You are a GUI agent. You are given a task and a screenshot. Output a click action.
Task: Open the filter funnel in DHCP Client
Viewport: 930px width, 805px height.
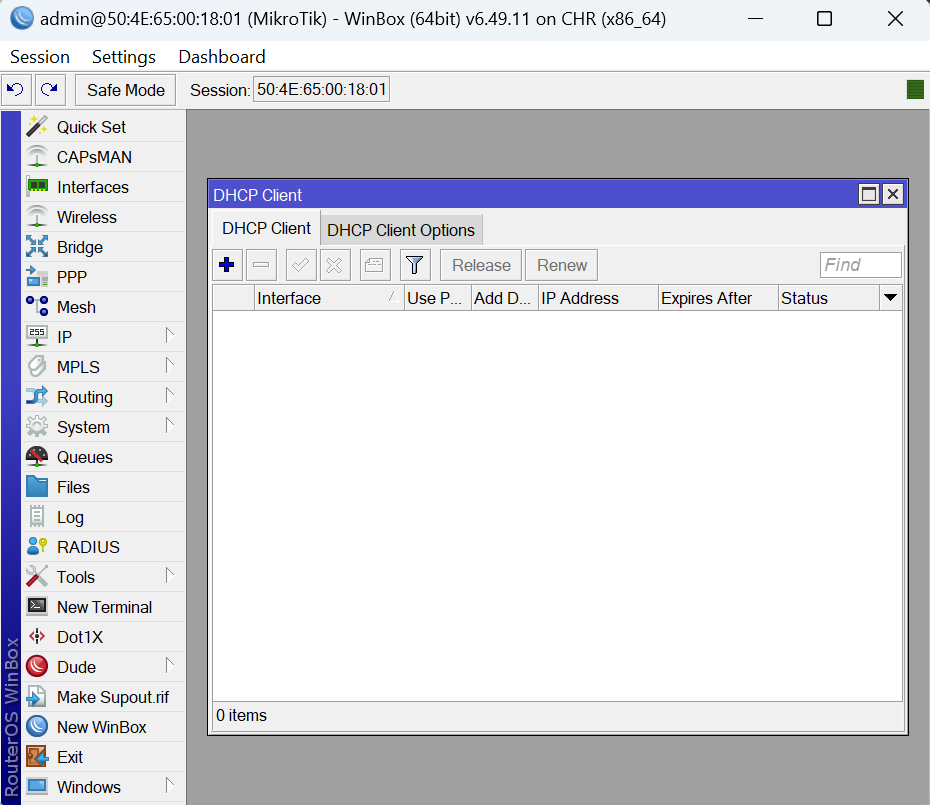[x=415, y=265]
